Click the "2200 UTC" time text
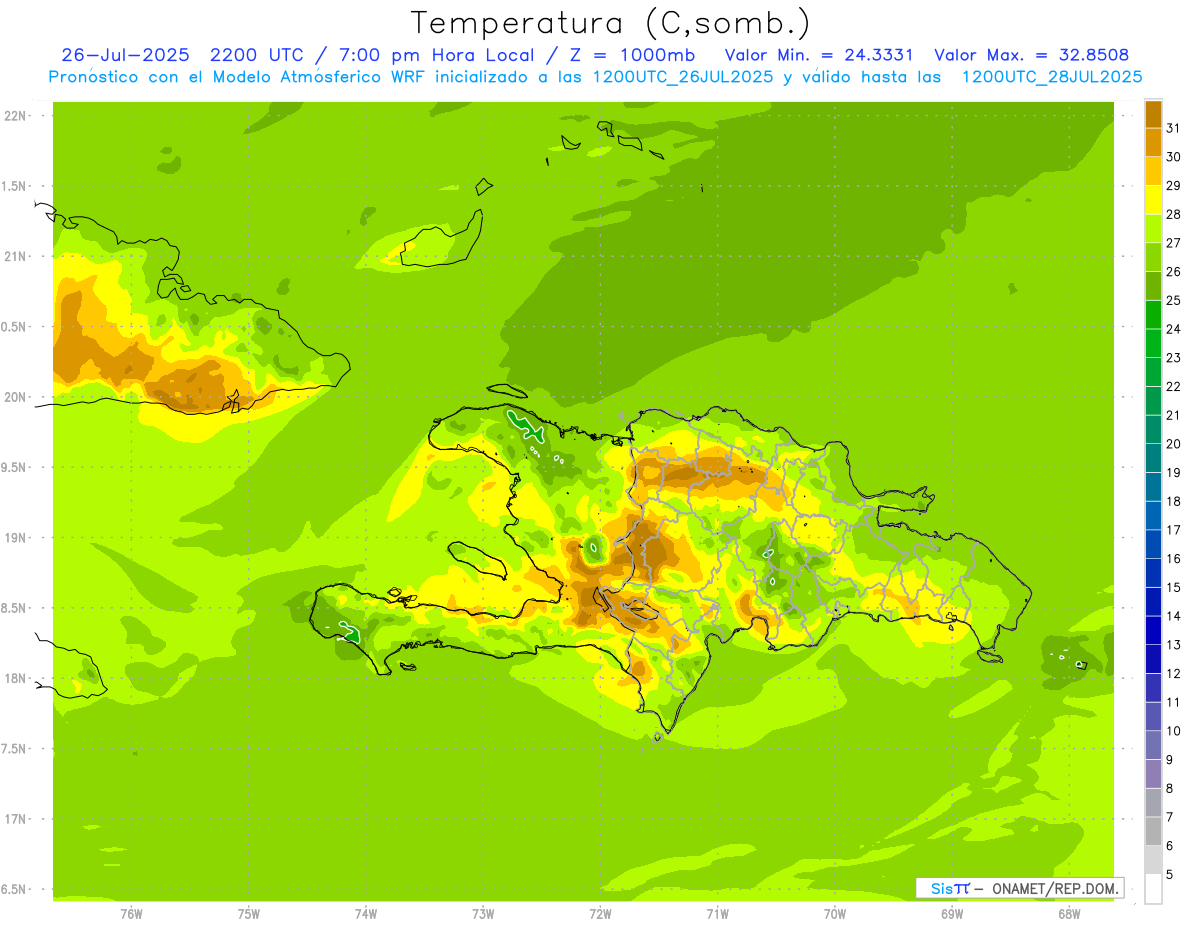The width and height of the screenshot is (1200, 927). [256, 55]
